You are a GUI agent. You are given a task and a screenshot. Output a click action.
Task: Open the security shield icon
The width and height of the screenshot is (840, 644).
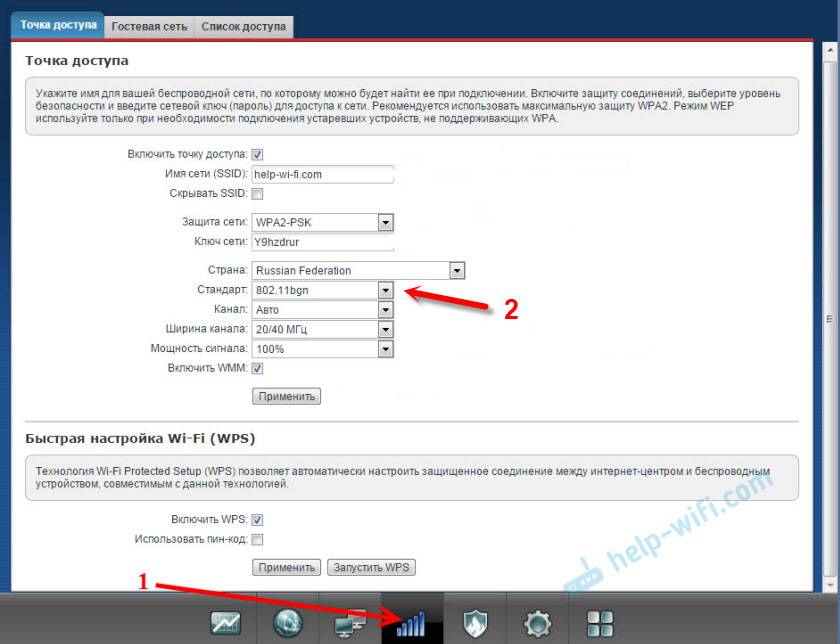[473, 624]
